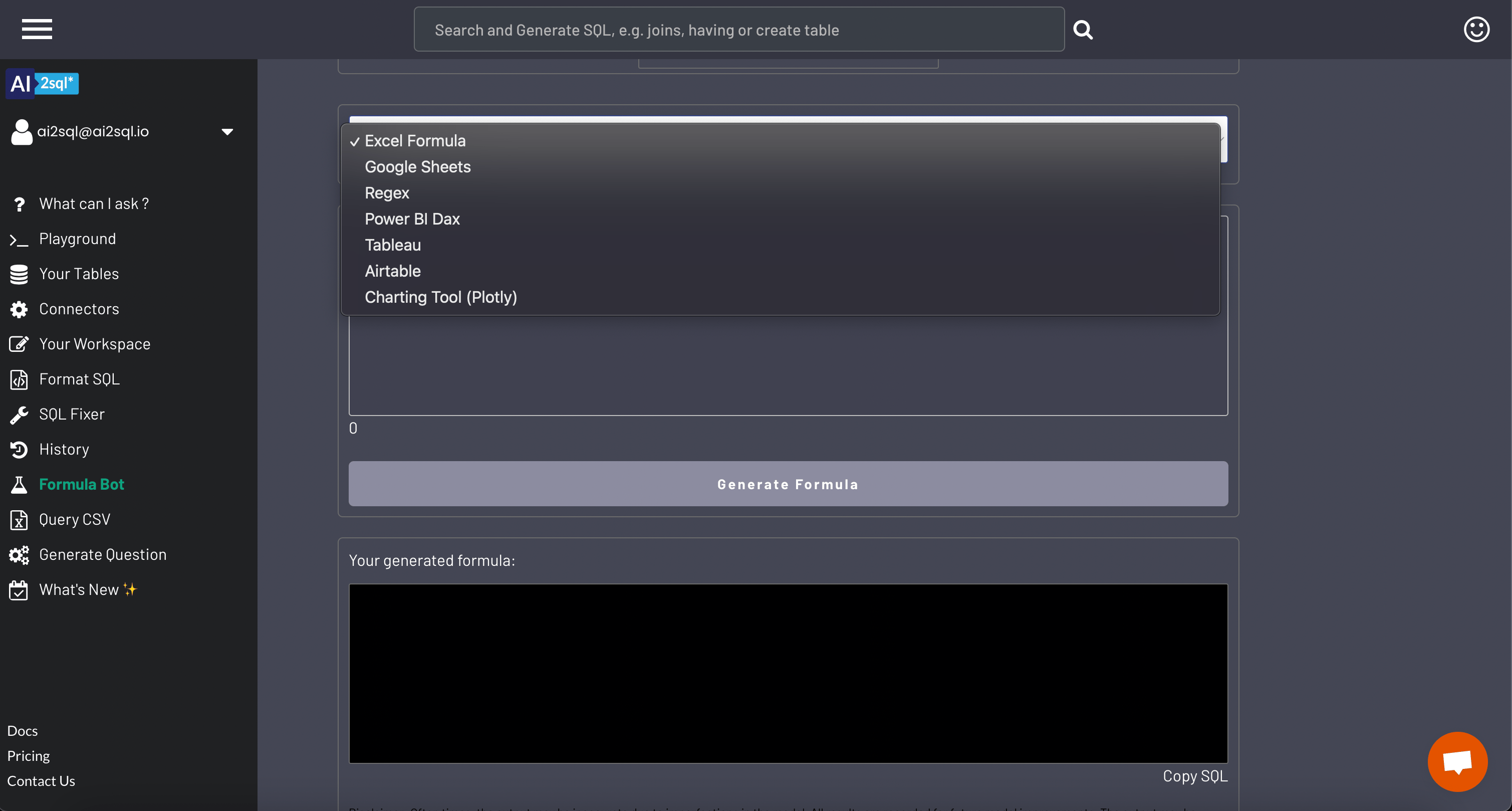Click the Your Workspace edit icon
Image resolution: width=1512 pixels, height=811 pixels.
click(x=19, y=344)
